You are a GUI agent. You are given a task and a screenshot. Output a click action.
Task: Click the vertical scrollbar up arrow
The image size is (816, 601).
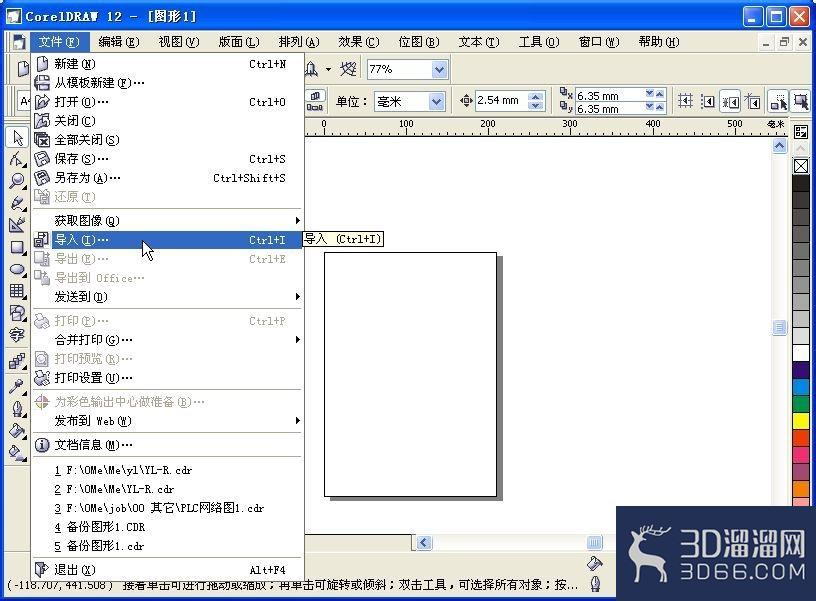(x=779, y=146)
